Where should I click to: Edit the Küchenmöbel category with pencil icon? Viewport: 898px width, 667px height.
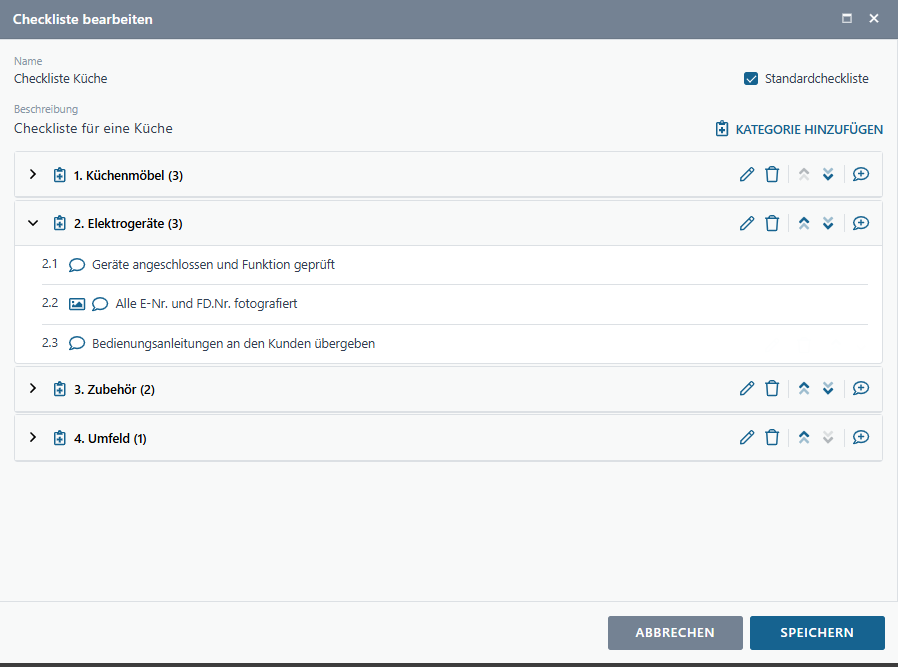tap(746, 175)
